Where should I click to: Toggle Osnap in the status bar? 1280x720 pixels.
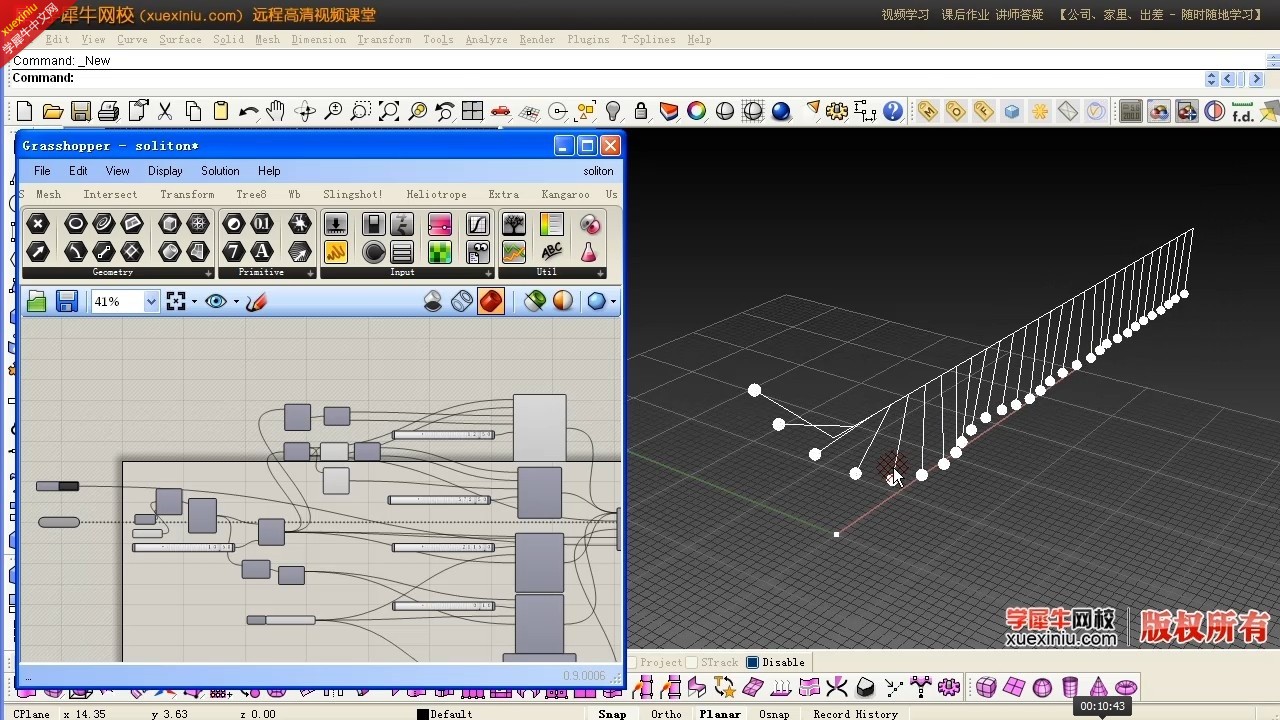click(x=774, y=714)
